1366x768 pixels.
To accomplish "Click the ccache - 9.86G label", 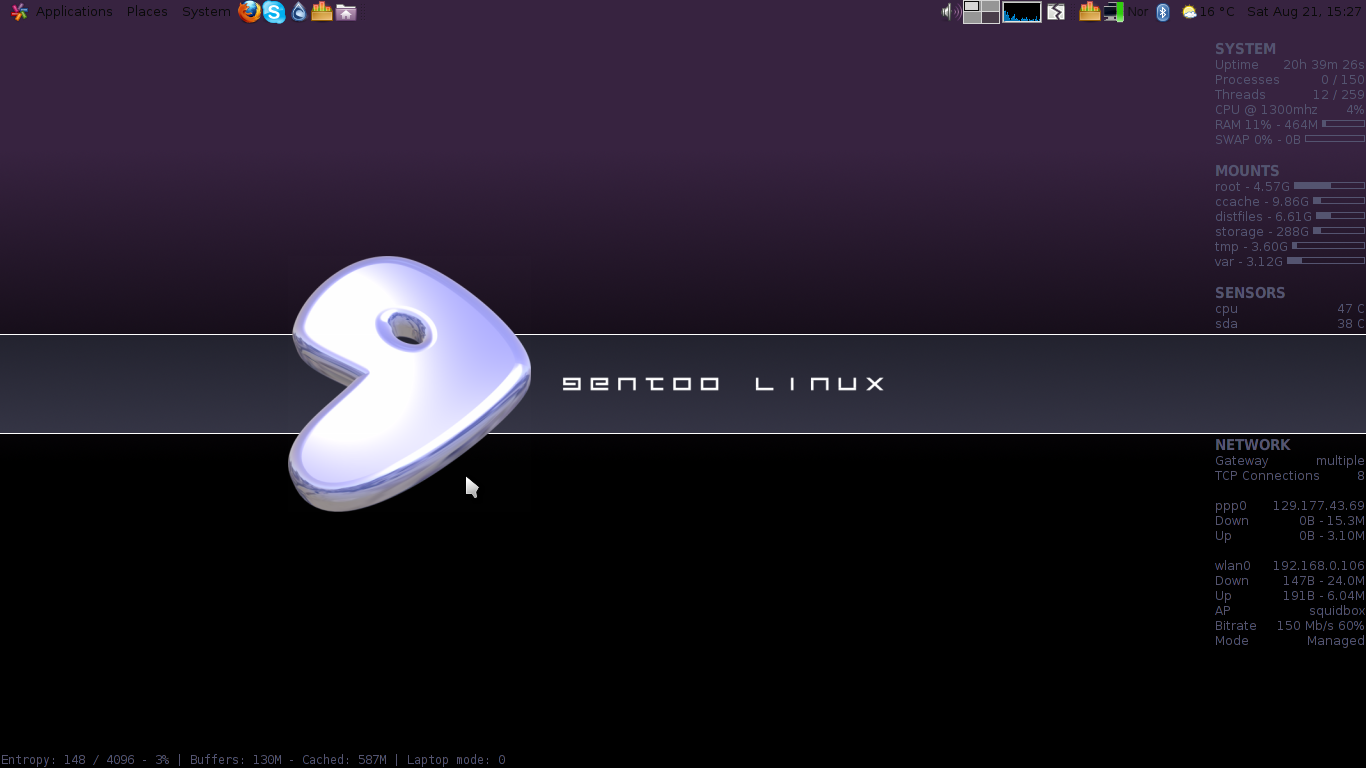I will [1262, 202].
